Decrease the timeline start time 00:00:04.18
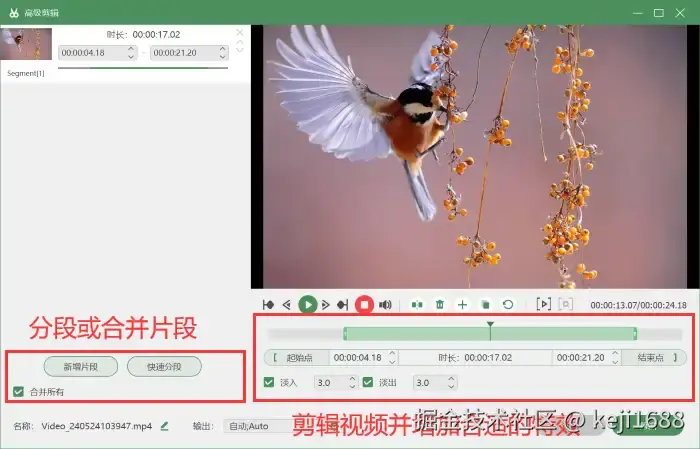This screenshot has width=700, height=449. pos(392,361)
